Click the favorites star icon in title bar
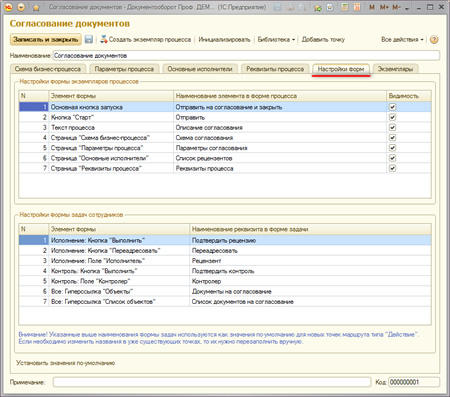Image resolution: width=450 pixels, height=397 pixels. pos(36,7)
